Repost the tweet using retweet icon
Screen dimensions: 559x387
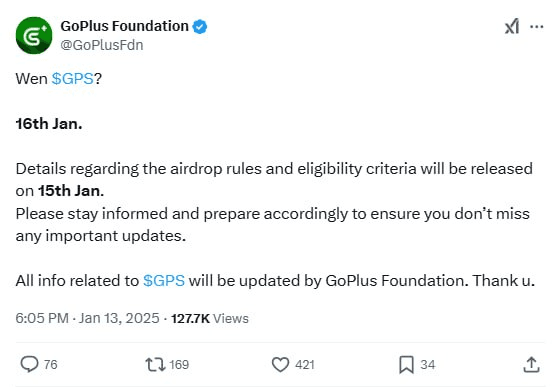click(155, 365)
